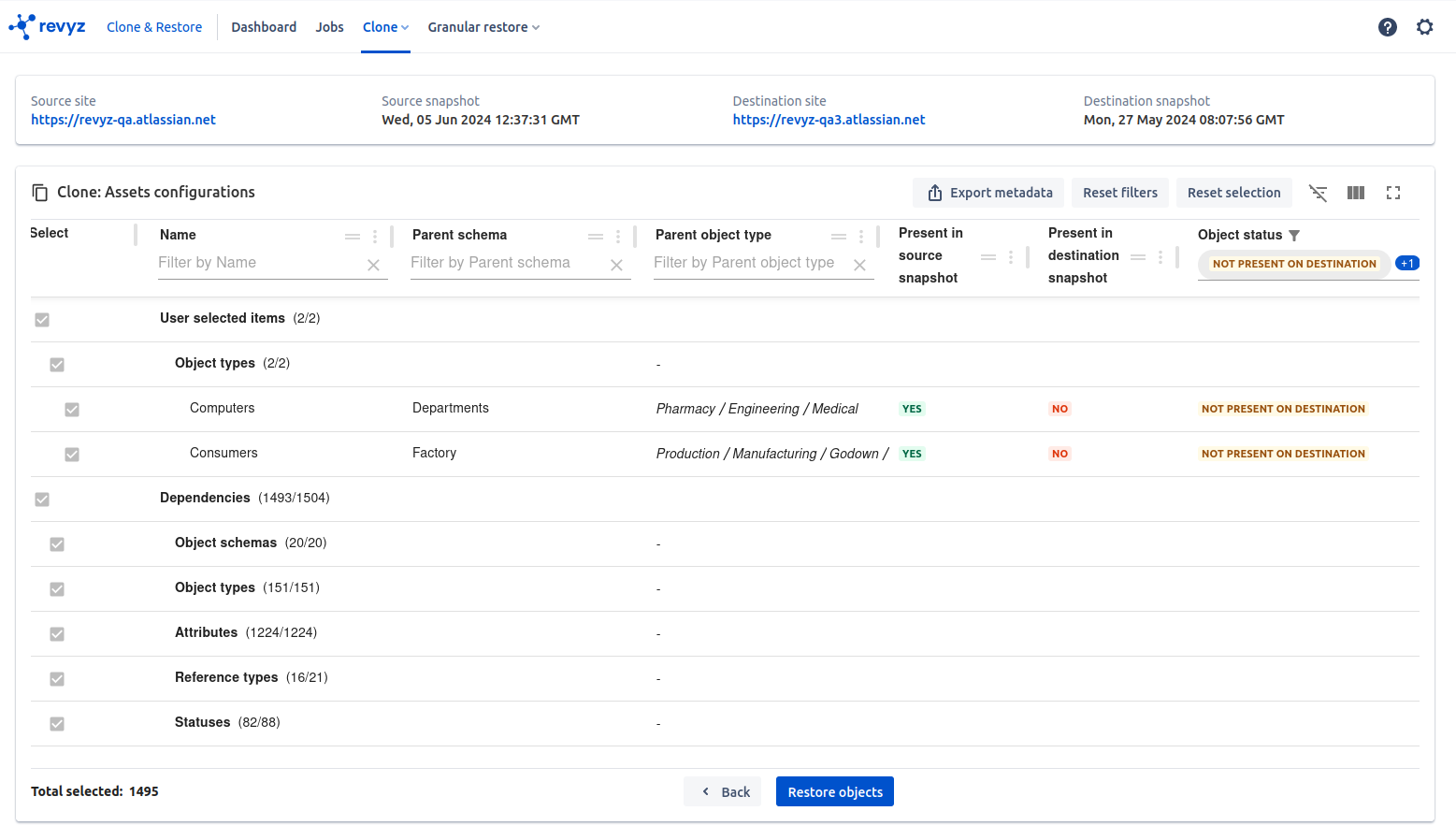Screen dimensions: 1456x840
Task: Collapse the User selected items group
Action: 239,318
